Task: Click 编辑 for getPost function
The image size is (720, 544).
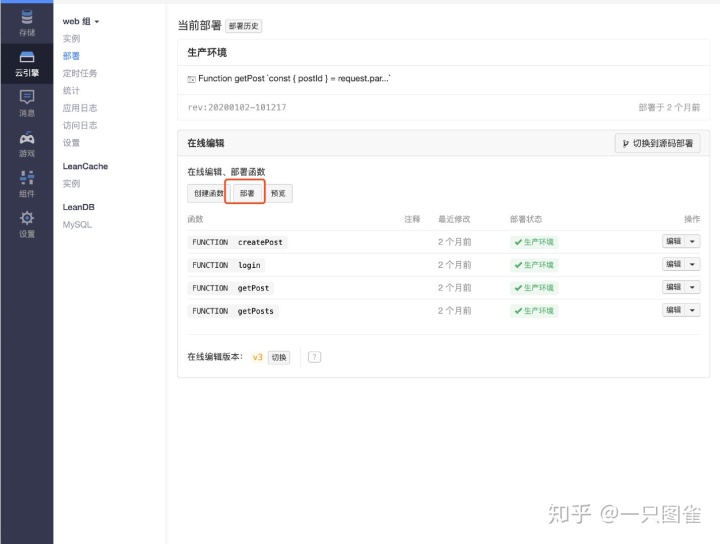Action: 674,287
